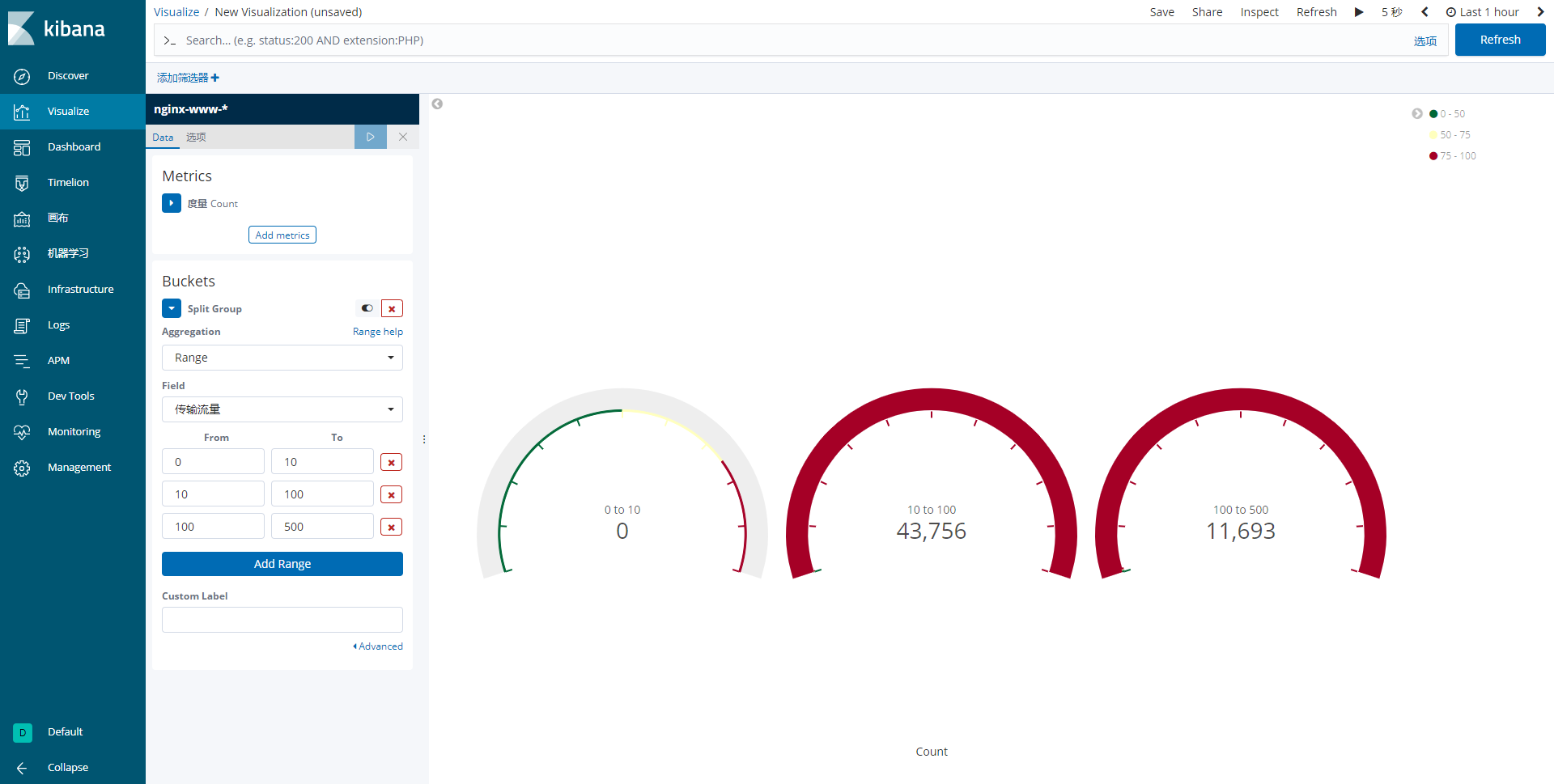Toggle the Split Group aggregation enabled switch

[x=367, y=308]
